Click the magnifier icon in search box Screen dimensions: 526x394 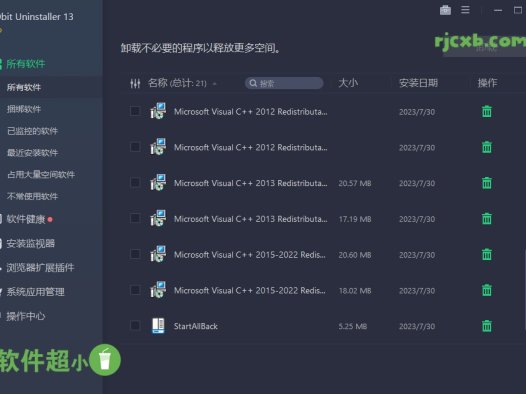[x=253, y=83]
